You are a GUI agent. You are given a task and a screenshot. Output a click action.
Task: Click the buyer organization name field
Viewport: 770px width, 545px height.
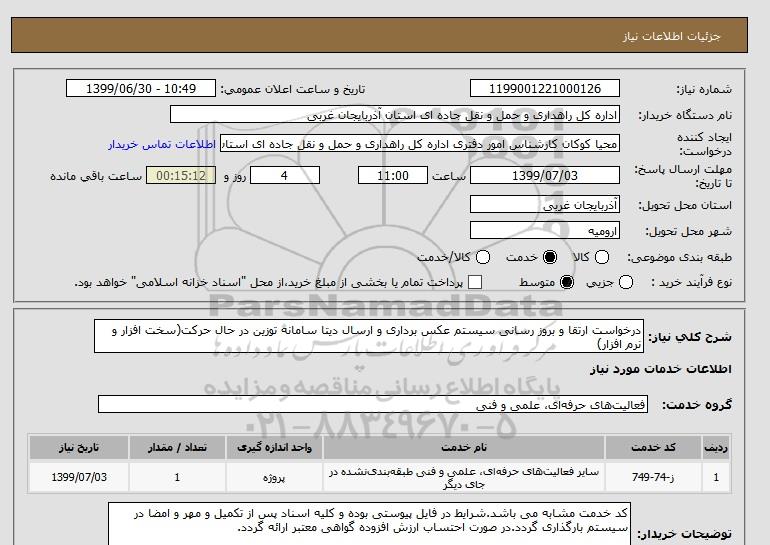tap(395, 115)
